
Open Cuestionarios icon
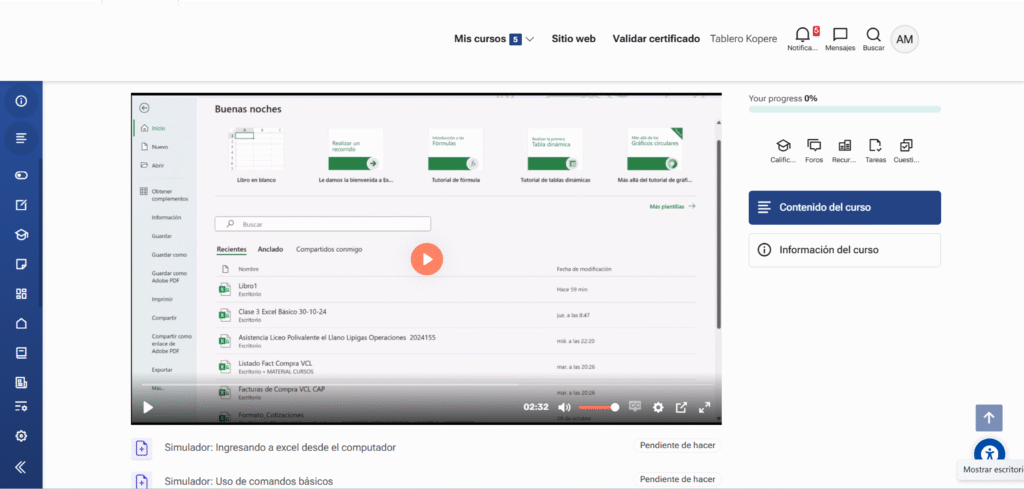[906, 151]
